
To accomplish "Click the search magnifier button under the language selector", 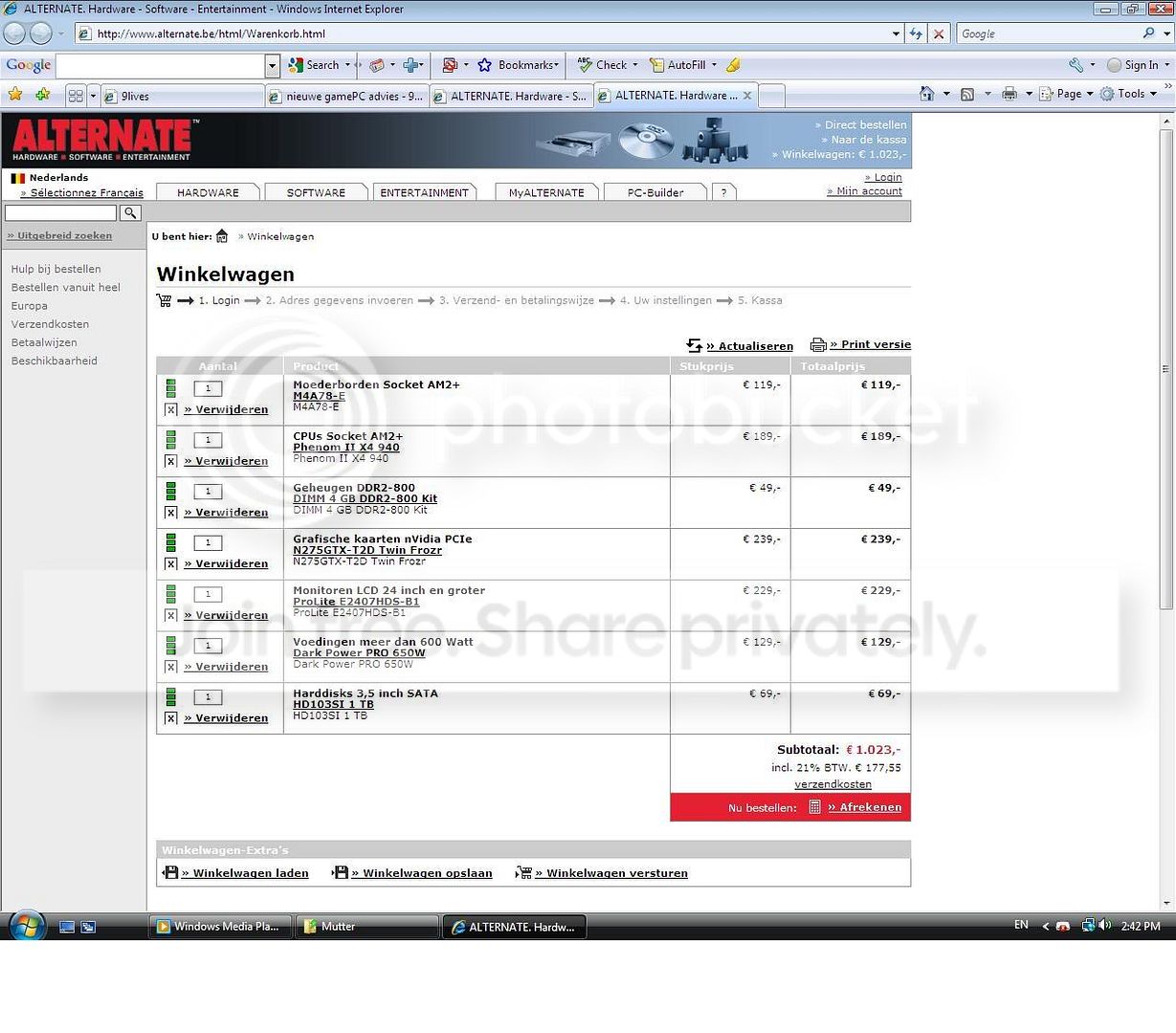I will coord(131,212).
